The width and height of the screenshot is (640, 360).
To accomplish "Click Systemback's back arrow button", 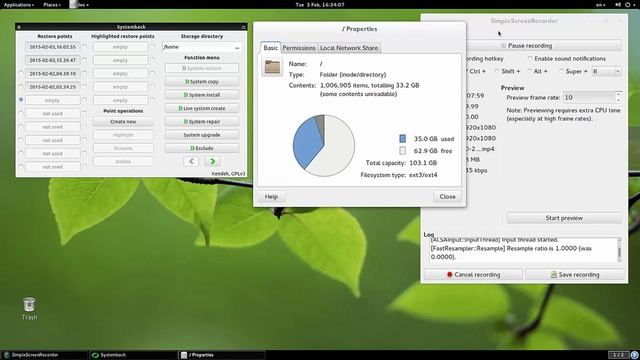I will (x=191, y=162).
